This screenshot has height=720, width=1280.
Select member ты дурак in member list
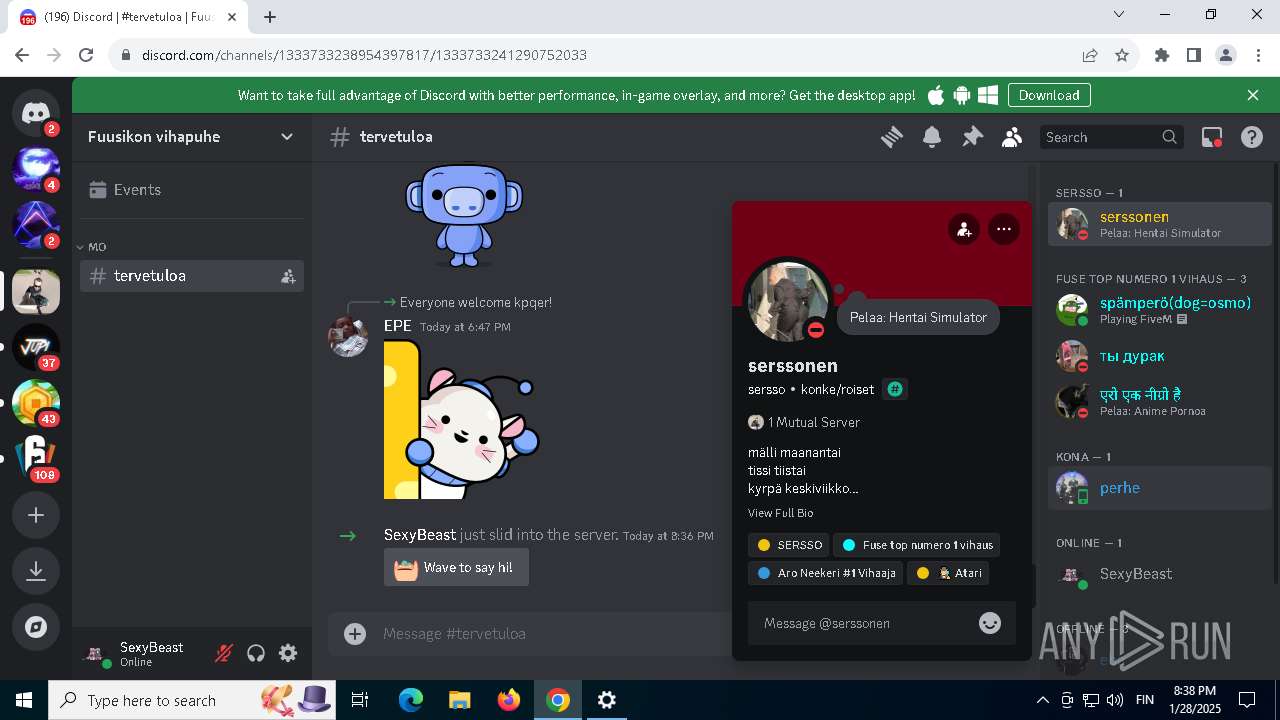tap(1160, 356)
